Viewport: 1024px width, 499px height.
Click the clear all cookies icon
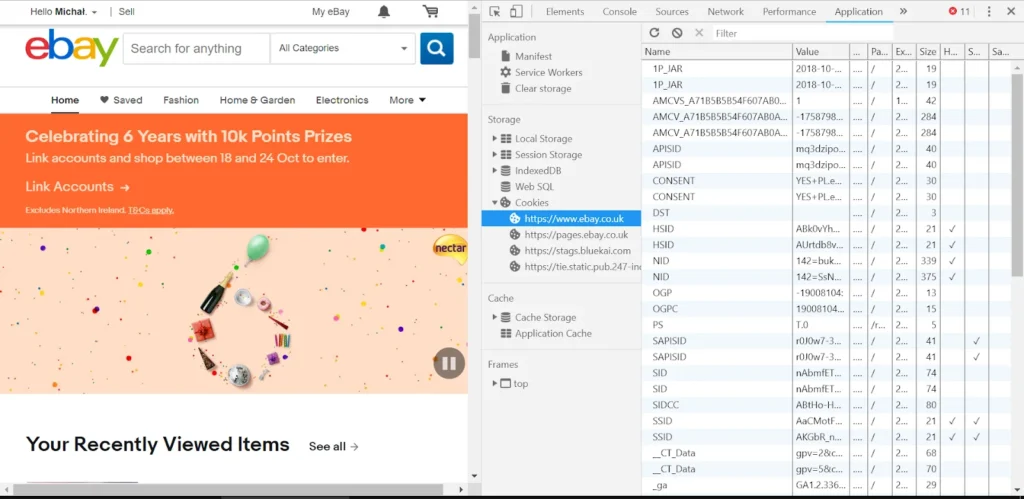coord(677,33)
